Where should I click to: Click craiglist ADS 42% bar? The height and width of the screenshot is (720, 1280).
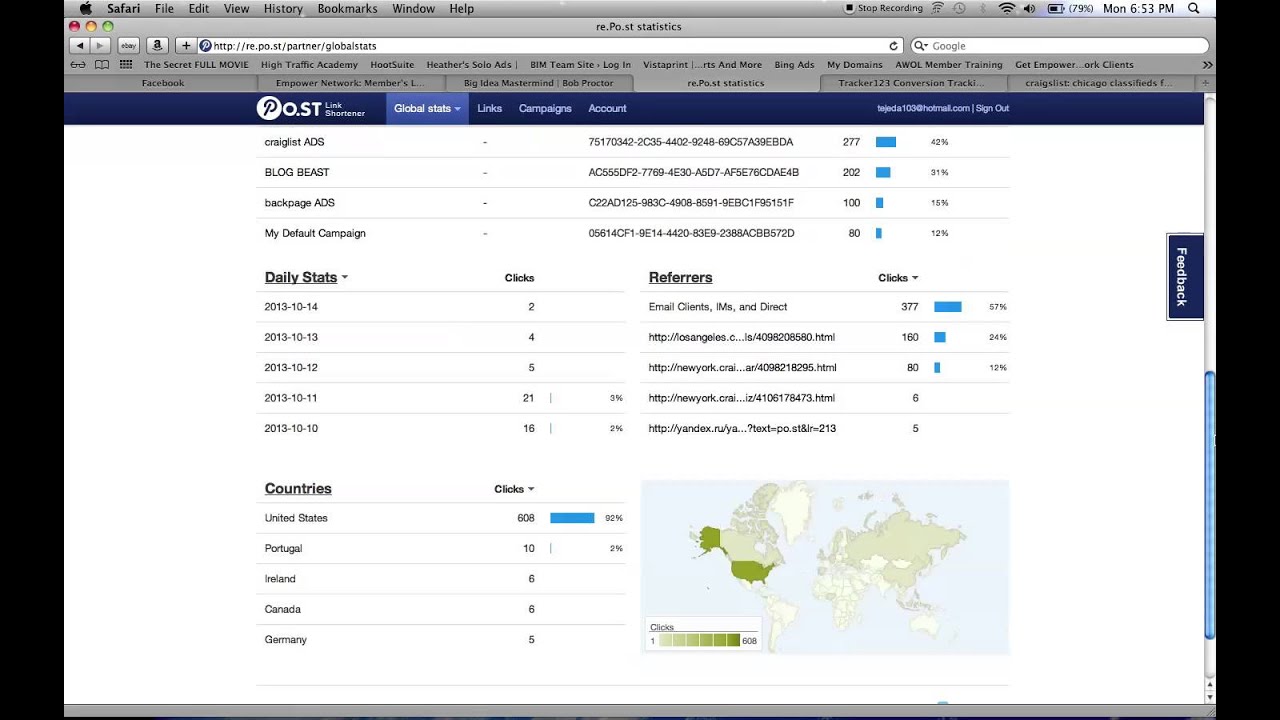pos(886,142)
